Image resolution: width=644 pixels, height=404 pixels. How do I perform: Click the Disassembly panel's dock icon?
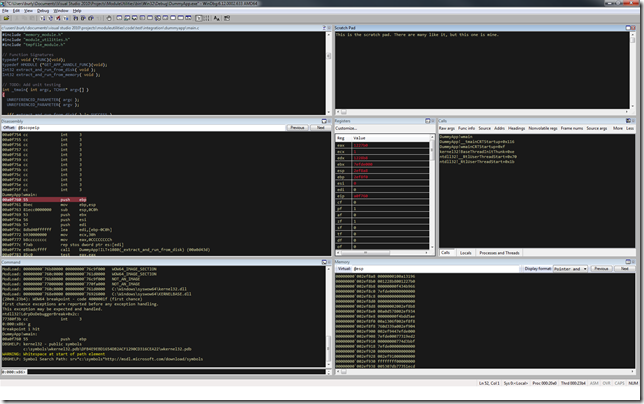(x=324, y=121)
